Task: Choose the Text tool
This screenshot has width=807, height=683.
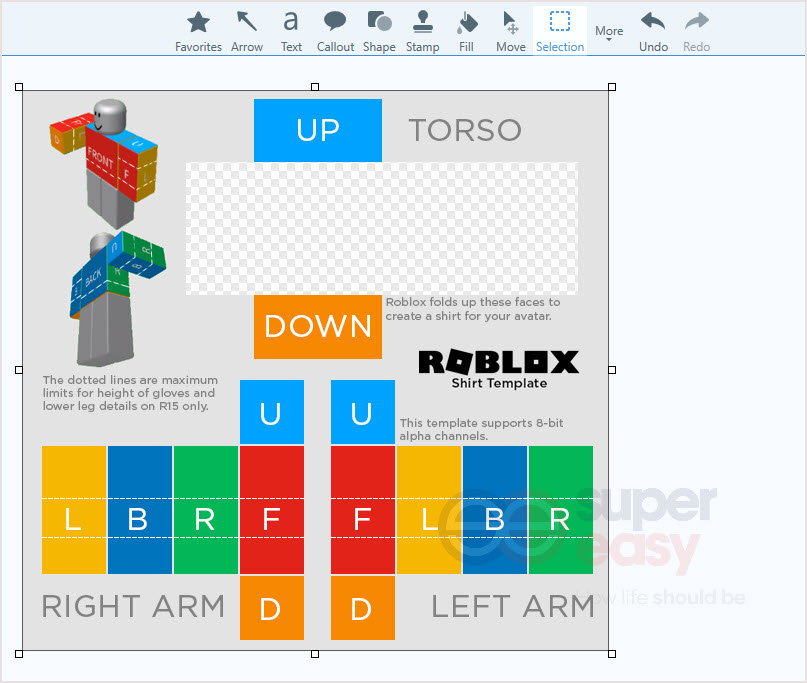Action: [x=291, y=32]
